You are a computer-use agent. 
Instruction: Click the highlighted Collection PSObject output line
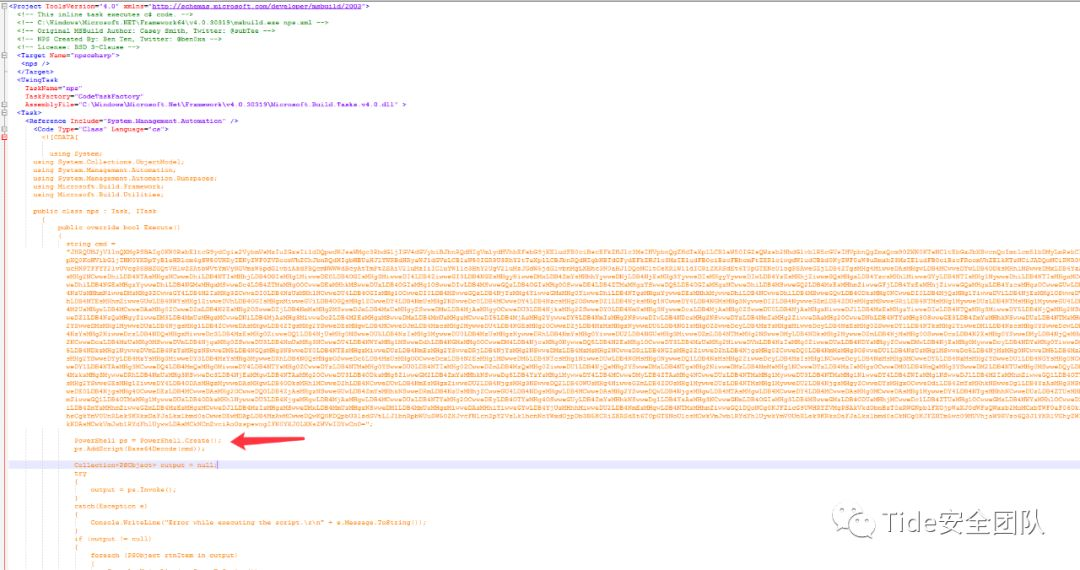point(146,465)
